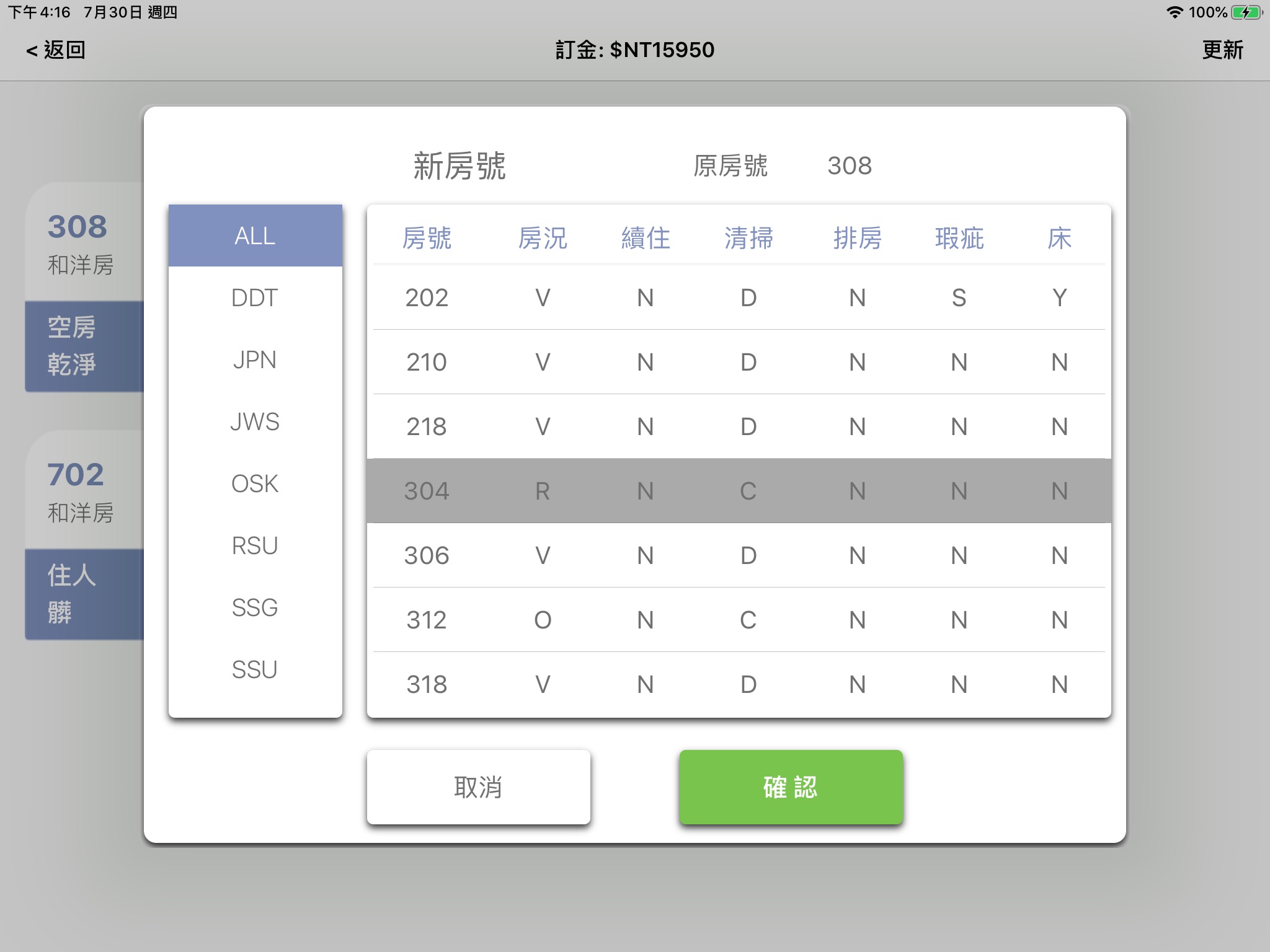Click the 清掃 column header
Screen dimensions: 1270x952
tap(748, 238)
